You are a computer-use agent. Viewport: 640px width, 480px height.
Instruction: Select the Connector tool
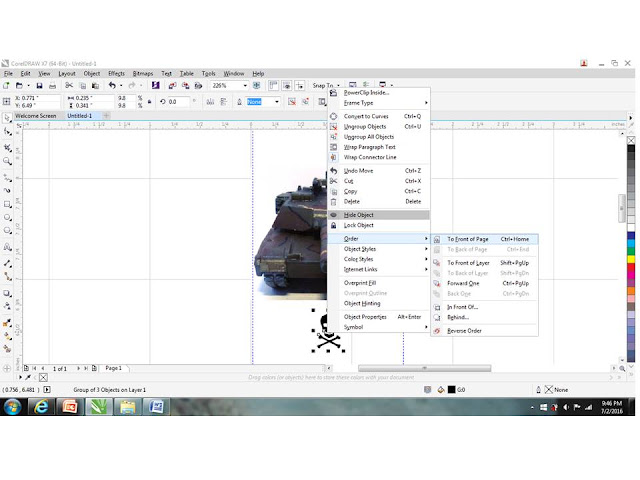point(7,276)
